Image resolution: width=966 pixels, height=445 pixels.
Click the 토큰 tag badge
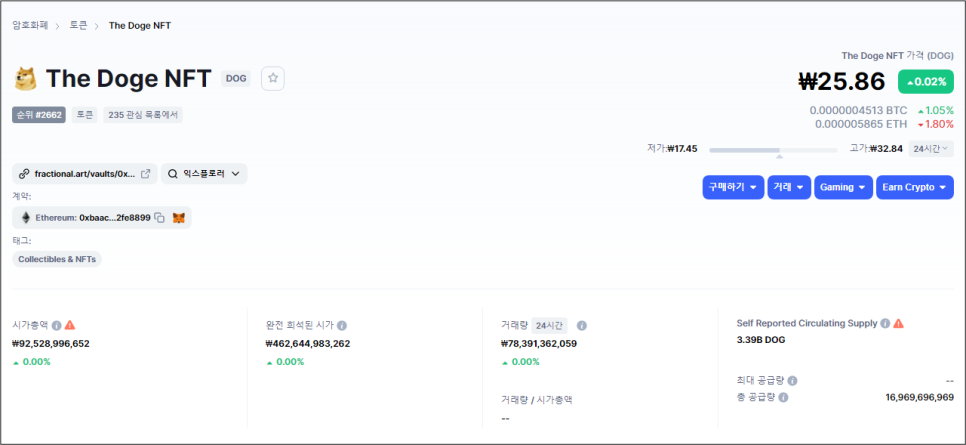[84, 115]
